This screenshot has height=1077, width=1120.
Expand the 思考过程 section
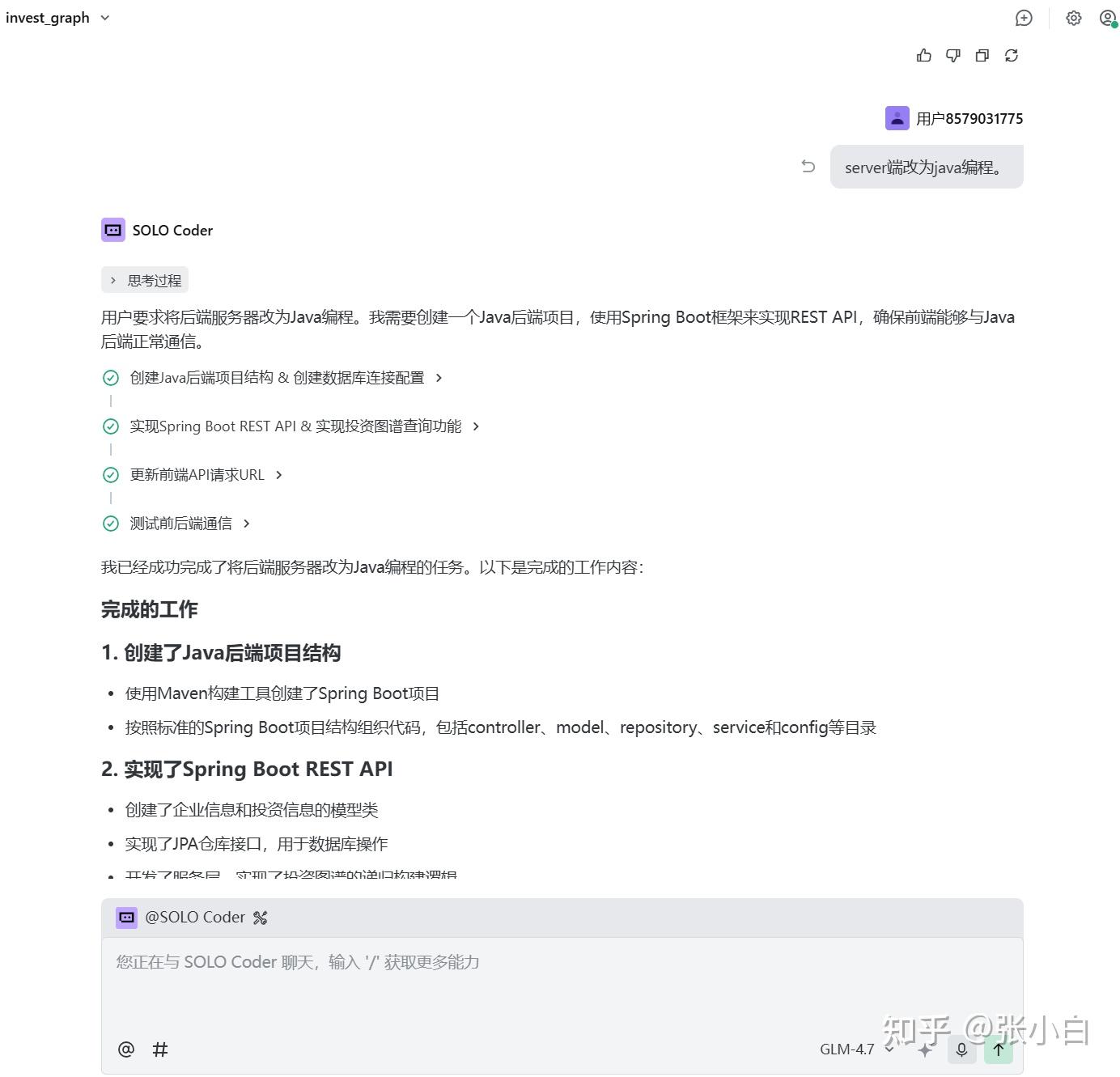pos(145,280)
